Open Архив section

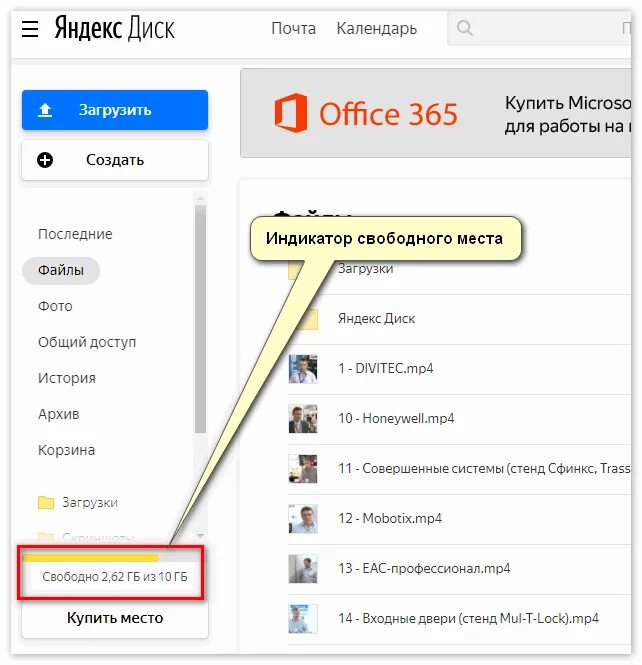click(x=59, y=414)
